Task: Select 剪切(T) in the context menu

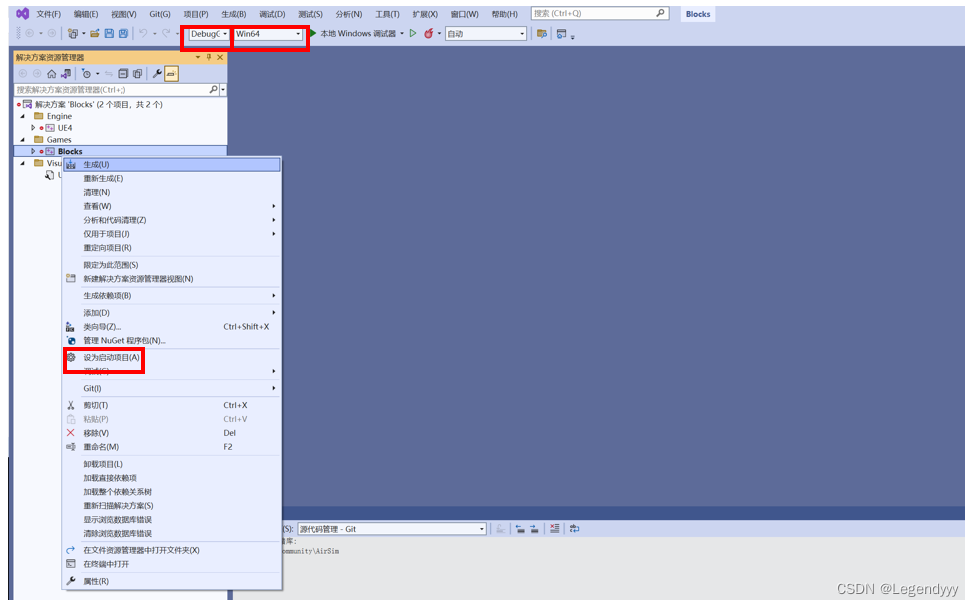Action: pos(172,405)
